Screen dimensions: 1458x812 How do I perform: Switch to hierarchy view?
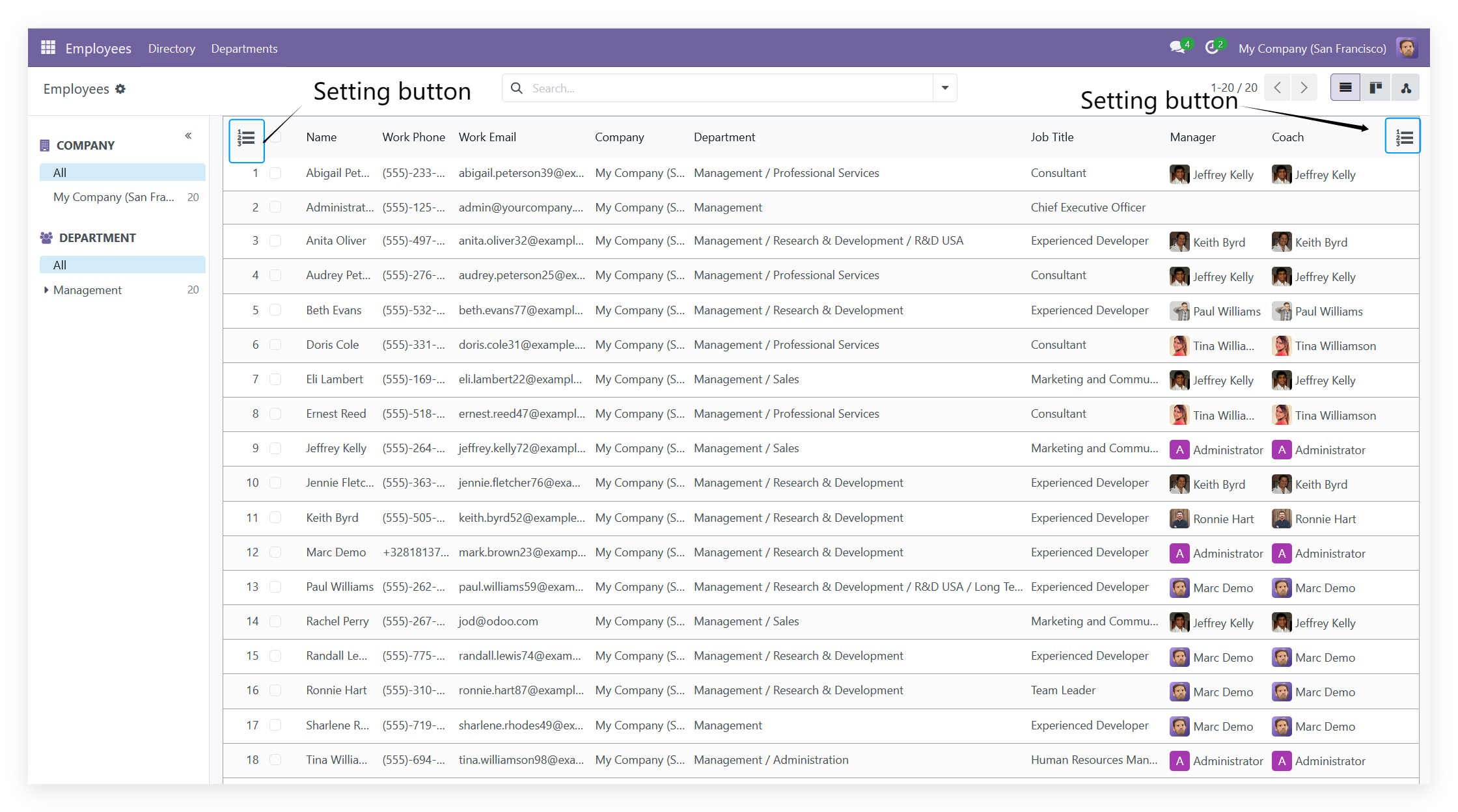pyautogui.click(x=1406, y=88)
